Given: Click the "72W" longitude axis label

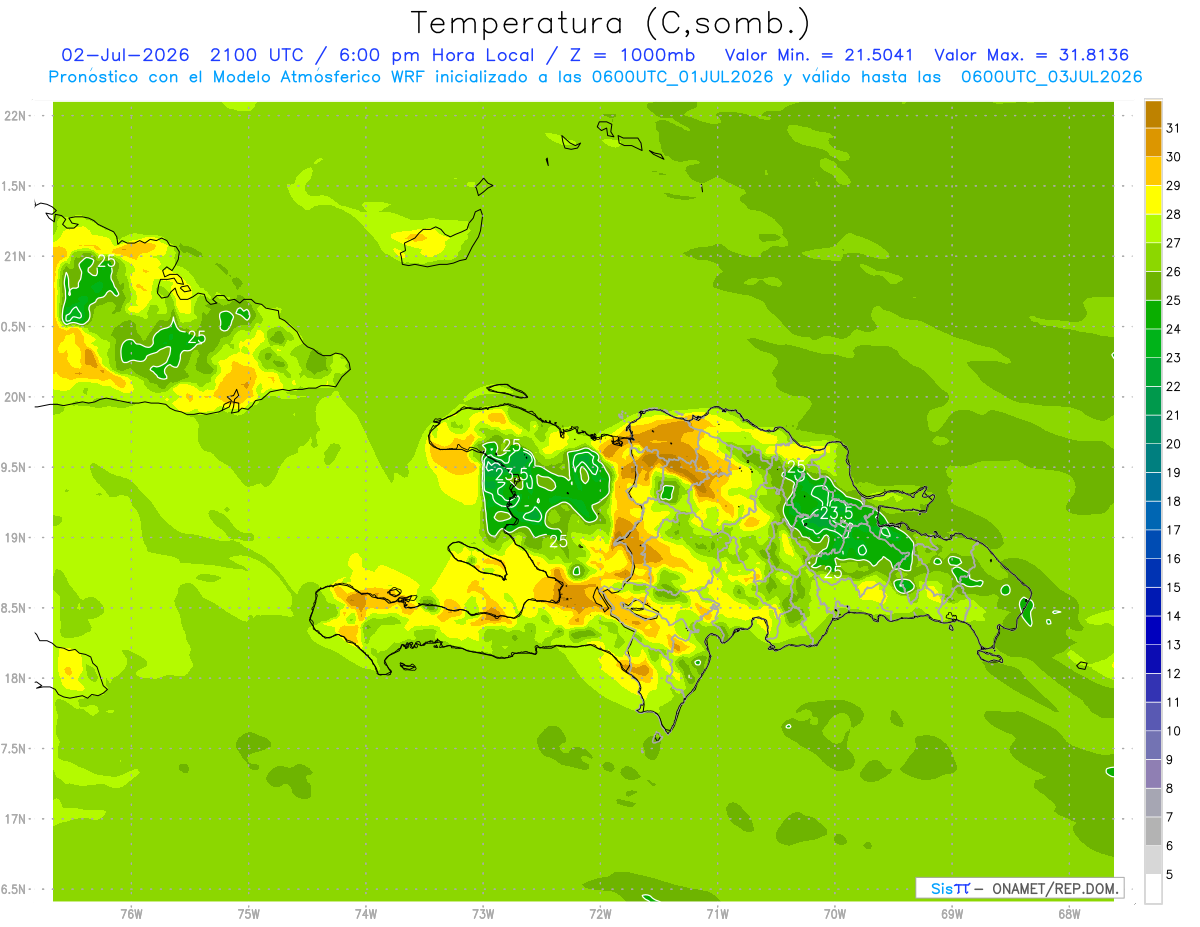Looking at the screenshot, I should pos(600,914).
